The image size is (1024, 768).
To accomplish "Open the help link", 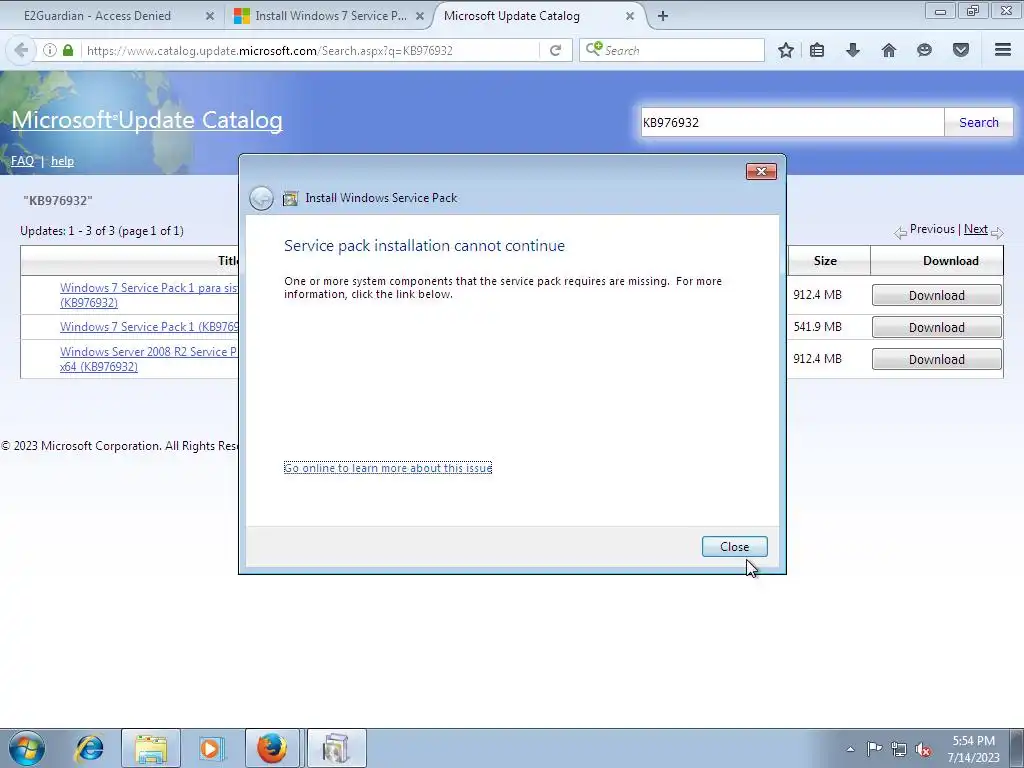I will point(62,161).
